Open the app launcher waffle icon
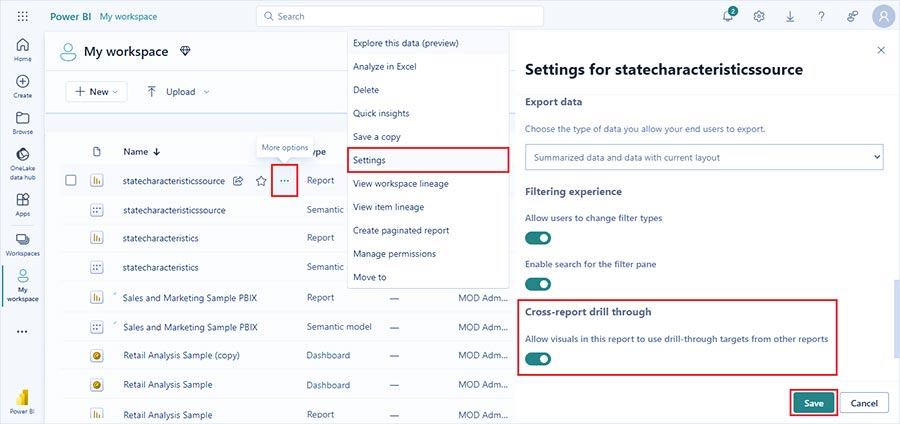 point(22,16)
